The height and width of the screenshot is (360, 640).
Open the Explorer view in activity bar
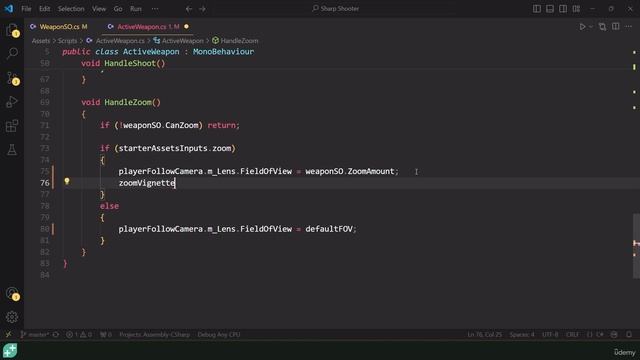[x=12, y=29]
